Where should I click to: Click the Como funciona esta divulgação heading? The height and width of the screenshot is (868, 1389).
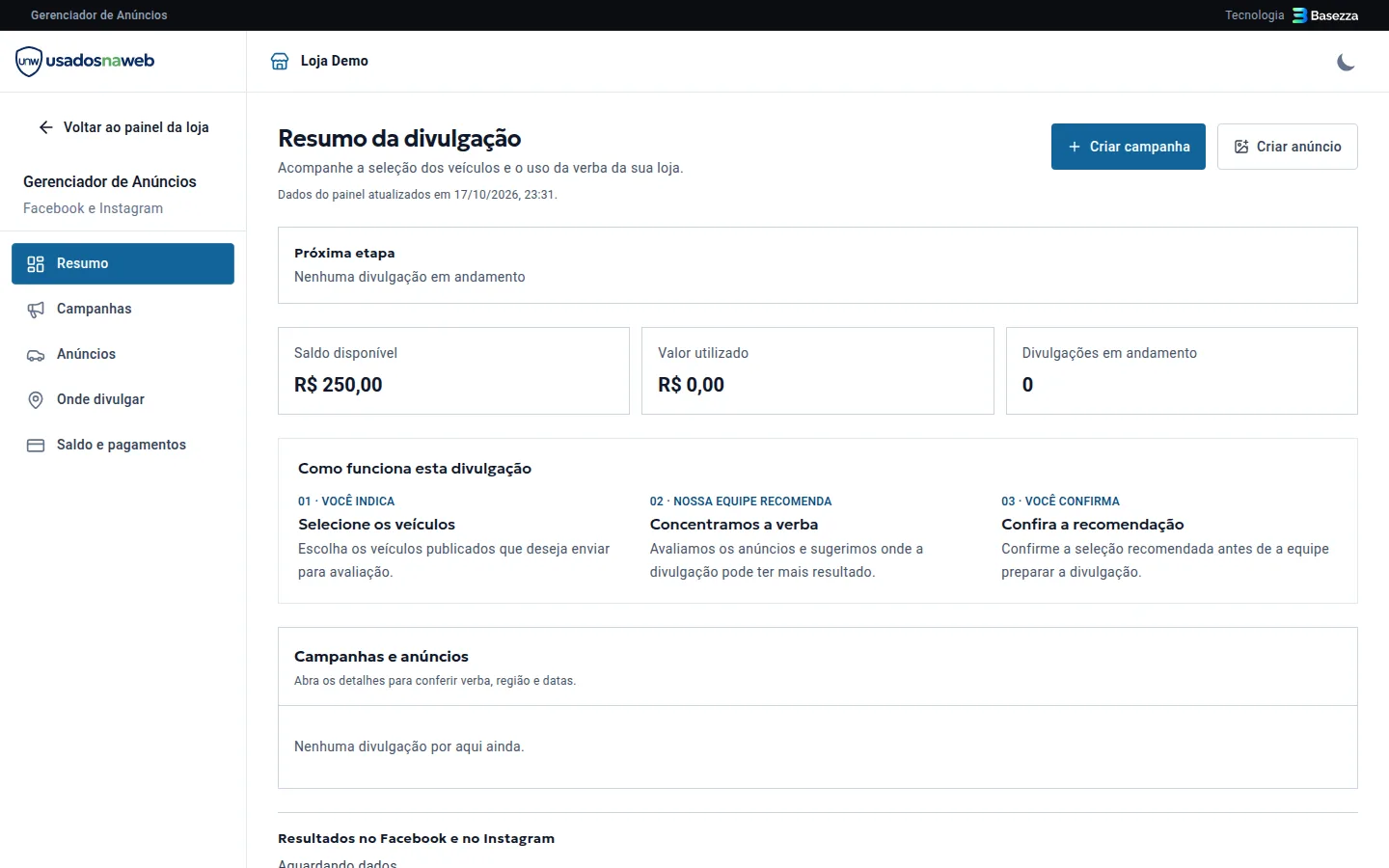415,469
